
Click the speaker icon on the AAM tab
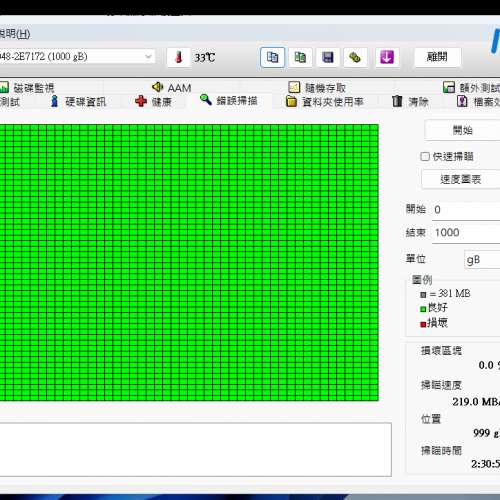(158, 87)
